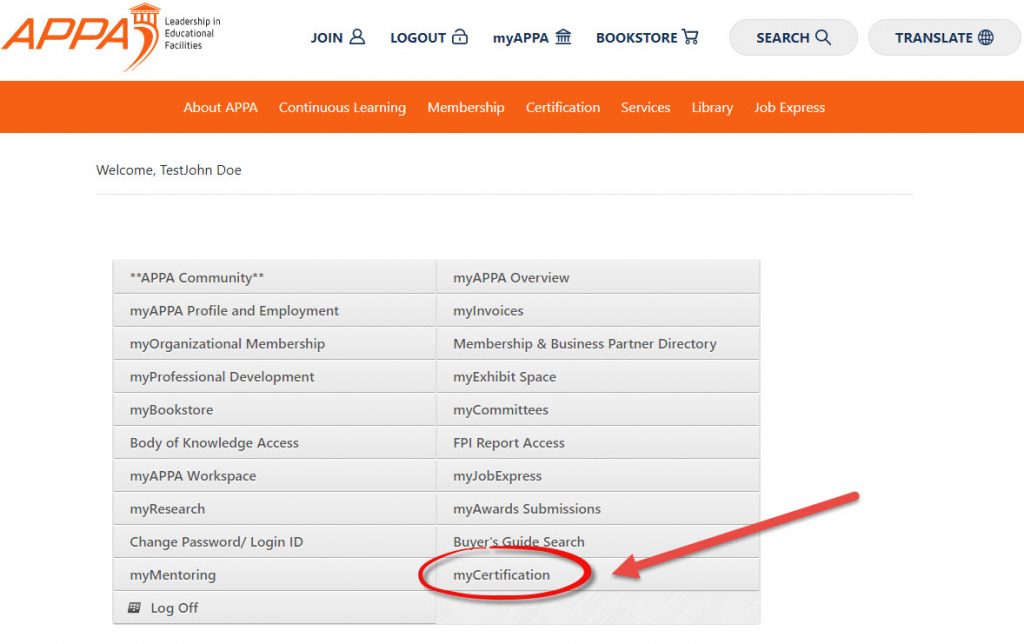
Task: Open Body of Knowledge Access
Action: (274, 442)
